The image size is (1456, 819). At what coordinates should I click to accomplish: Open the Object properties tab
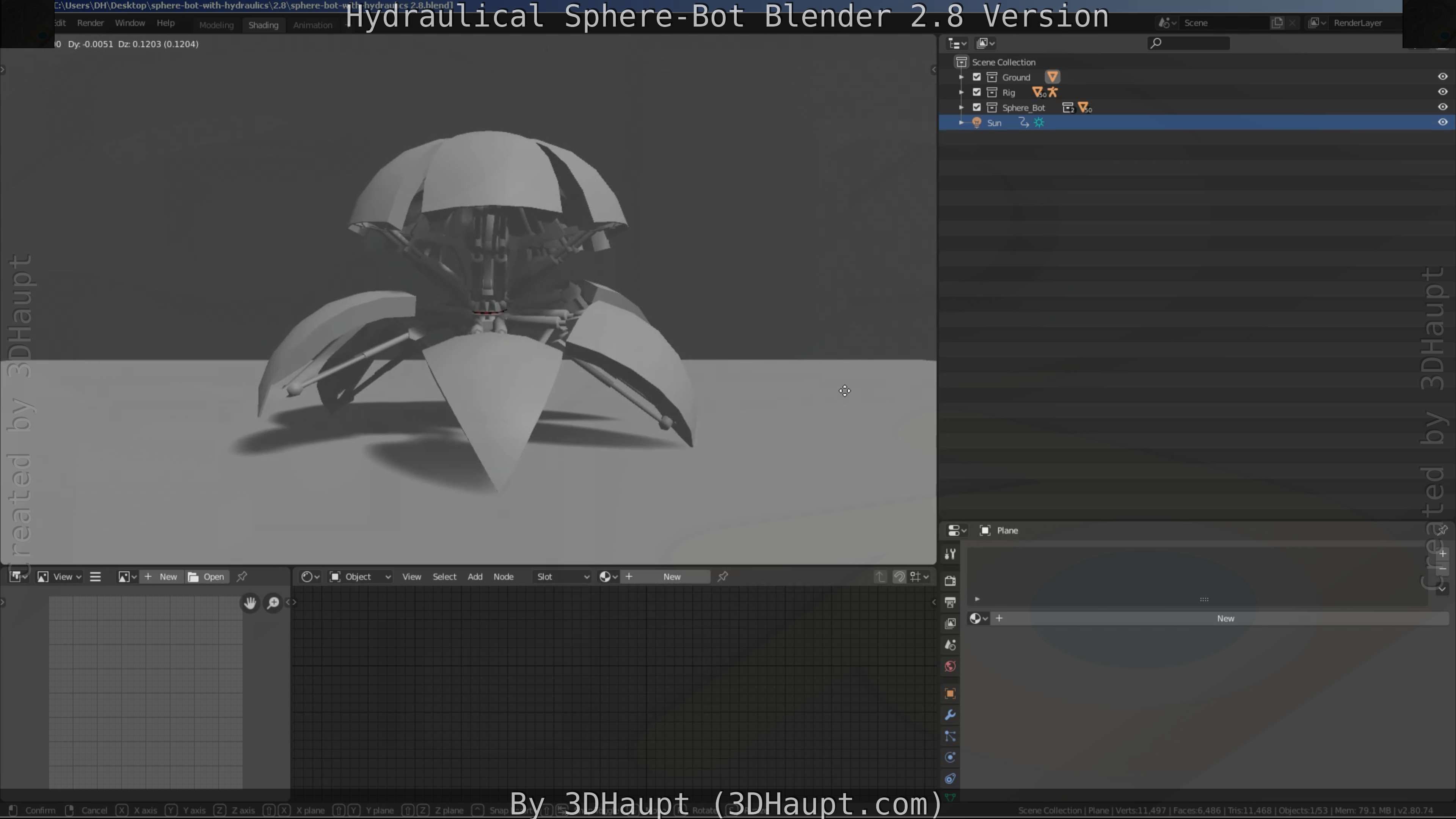tap(950, 693)
